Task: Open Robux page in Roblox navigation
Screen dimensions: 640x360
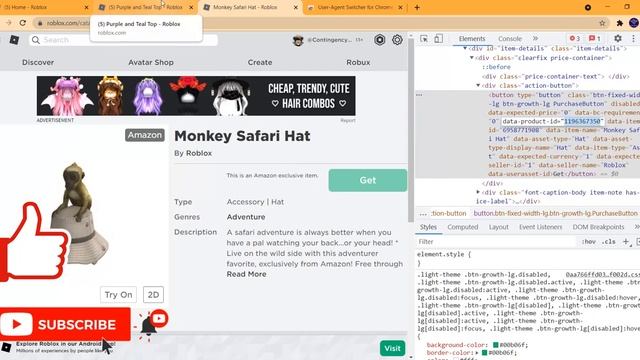Action: coord(358,62)
